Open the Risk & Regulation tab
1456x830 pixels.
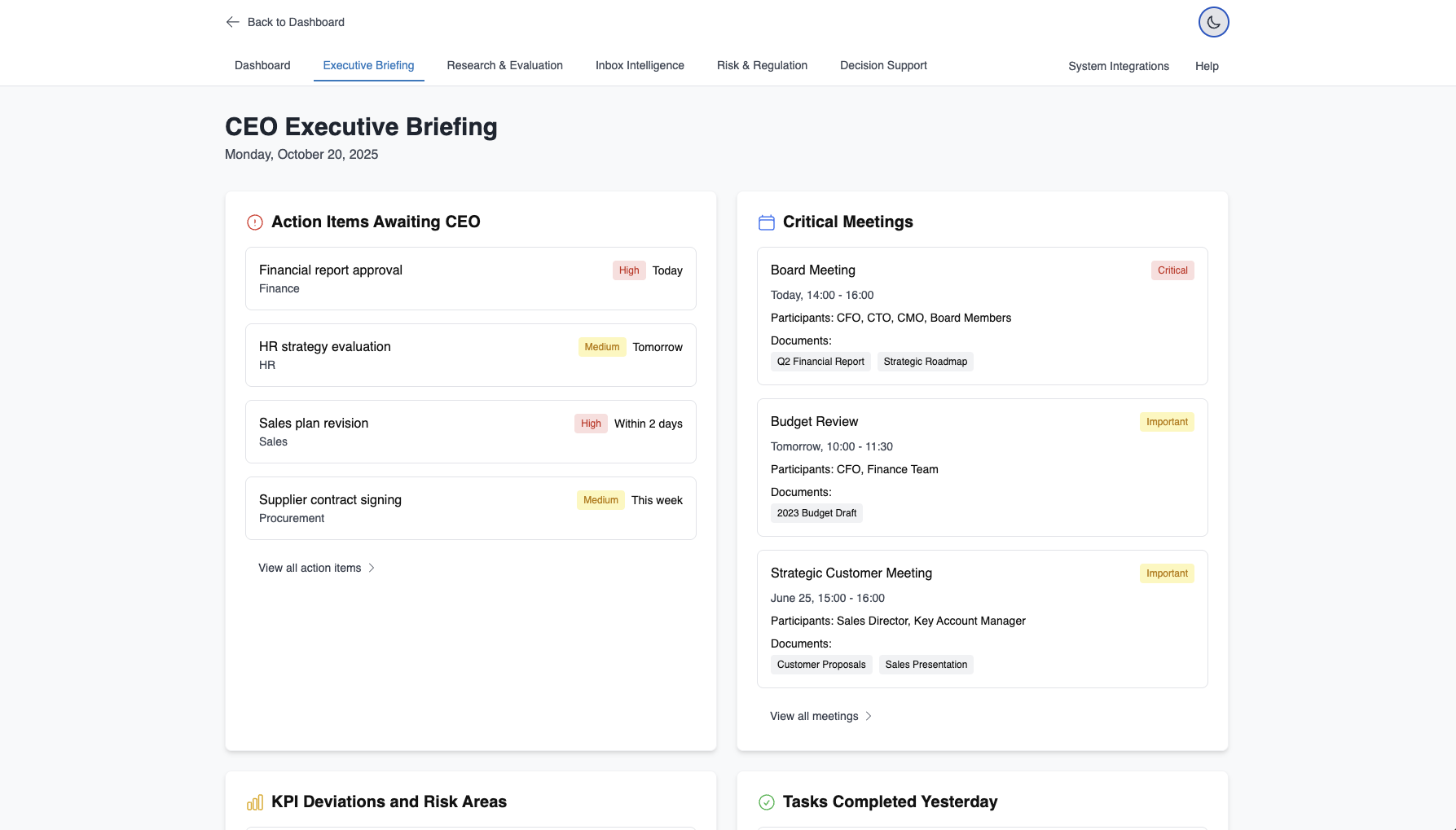[x=762, y=65]
